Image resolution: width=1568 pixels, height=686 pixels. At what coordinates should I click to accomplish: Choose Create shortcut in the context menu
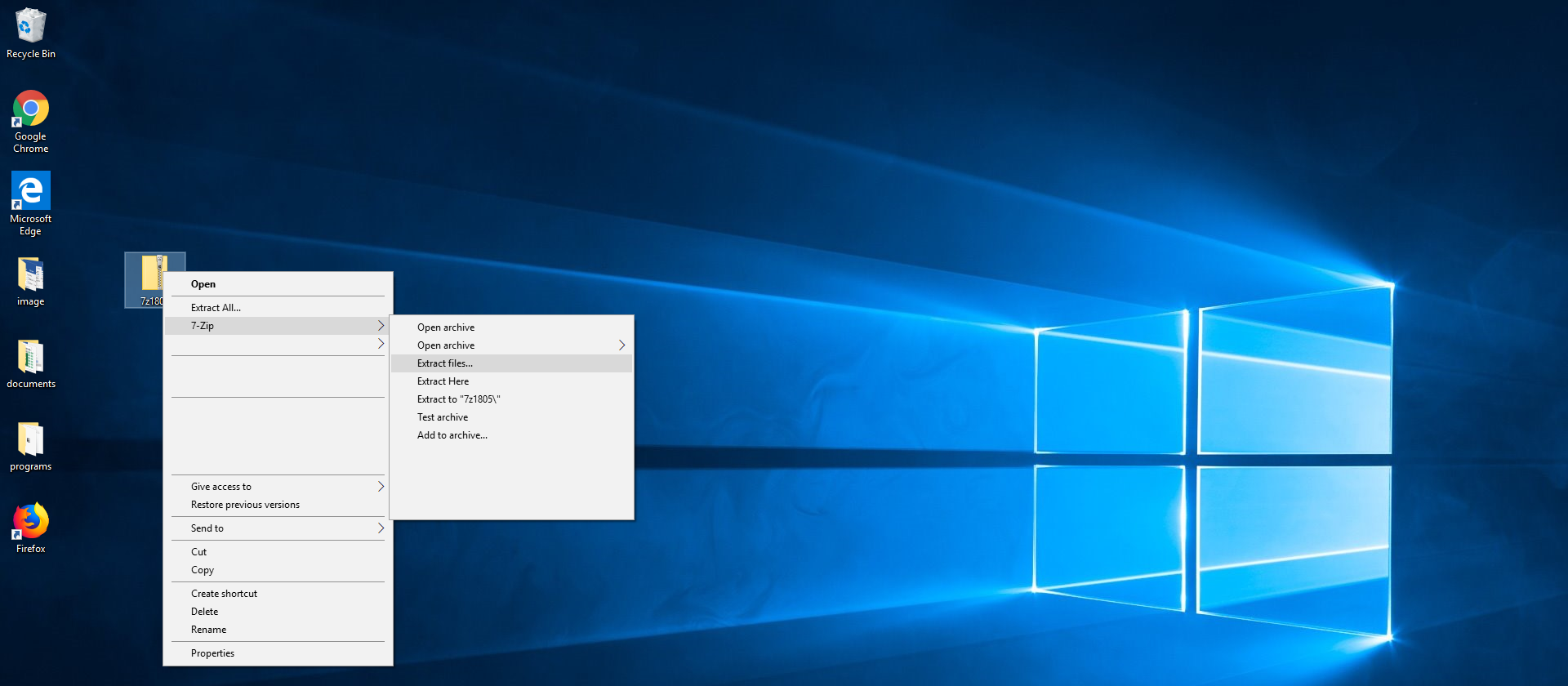point(278,594)
